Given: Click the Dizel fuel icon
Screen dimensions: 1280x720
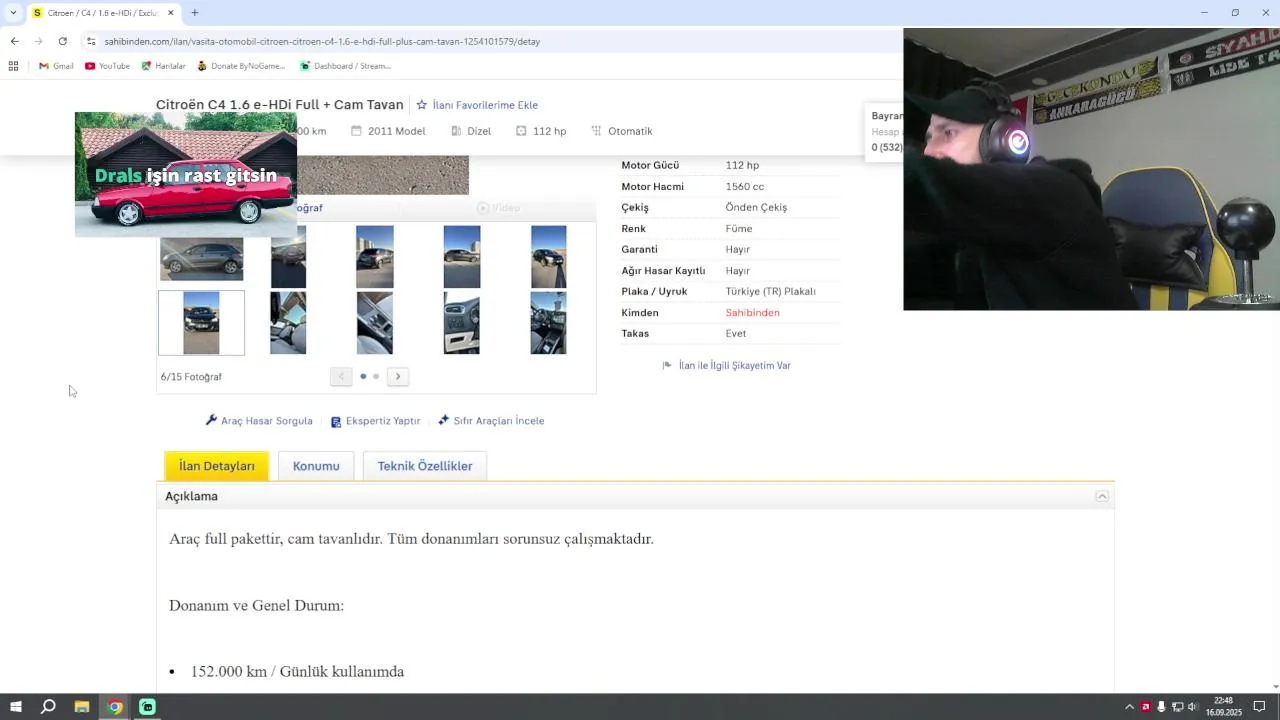Looking at the screenshot, I should click(x=456, y=131).
